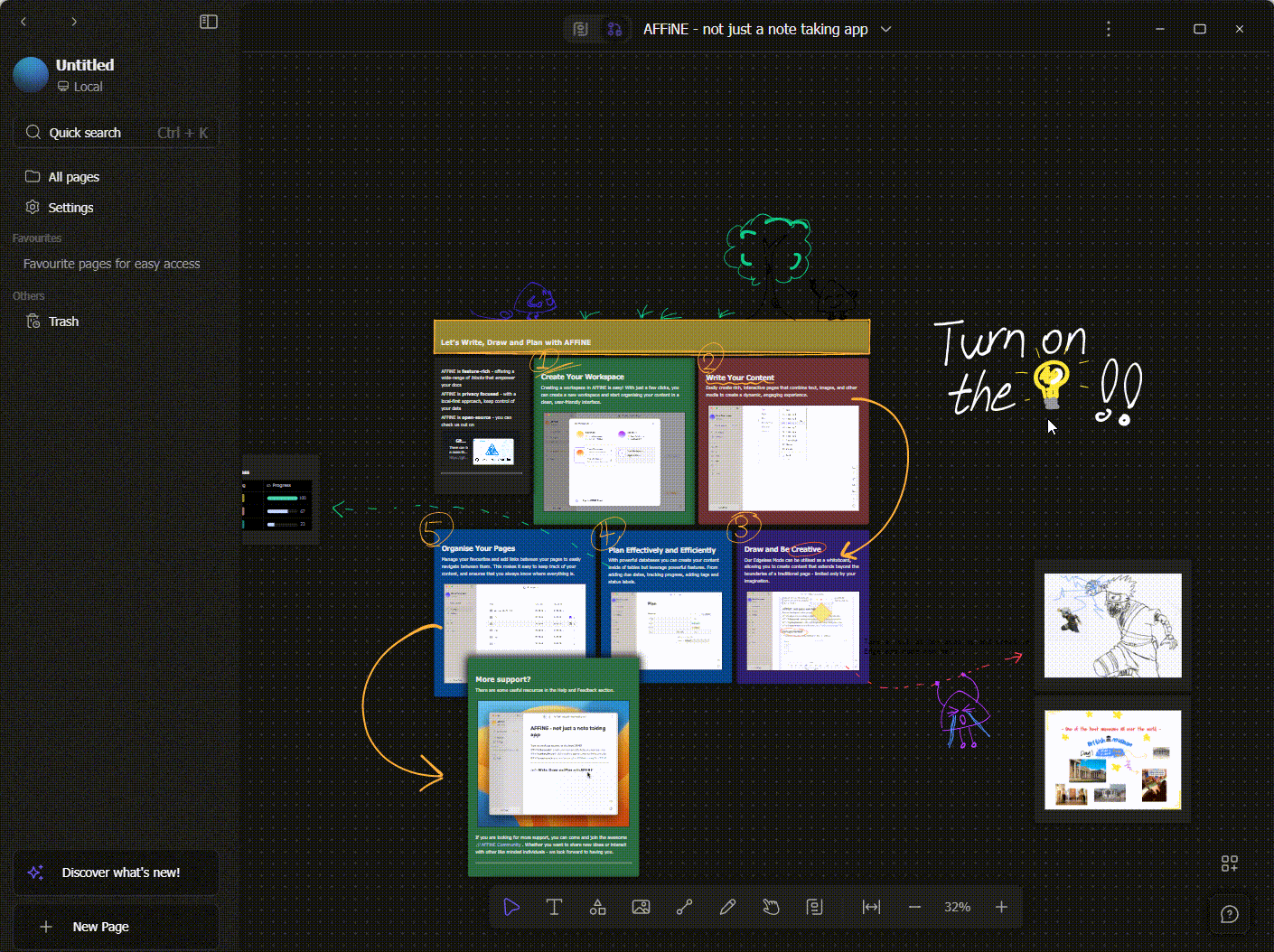The image size is (1274, 952).
Task: Pick the Shape tool
Action: (598, 907)
